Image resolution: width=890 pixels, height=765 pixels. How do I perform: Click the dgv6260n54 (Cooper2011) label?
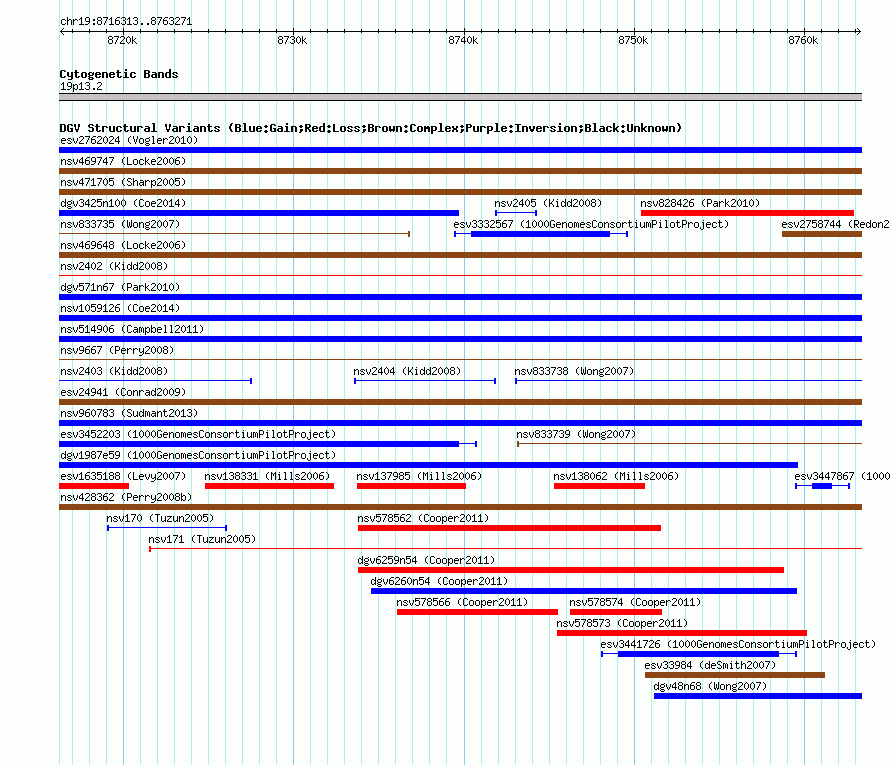(x=439, y=581)
